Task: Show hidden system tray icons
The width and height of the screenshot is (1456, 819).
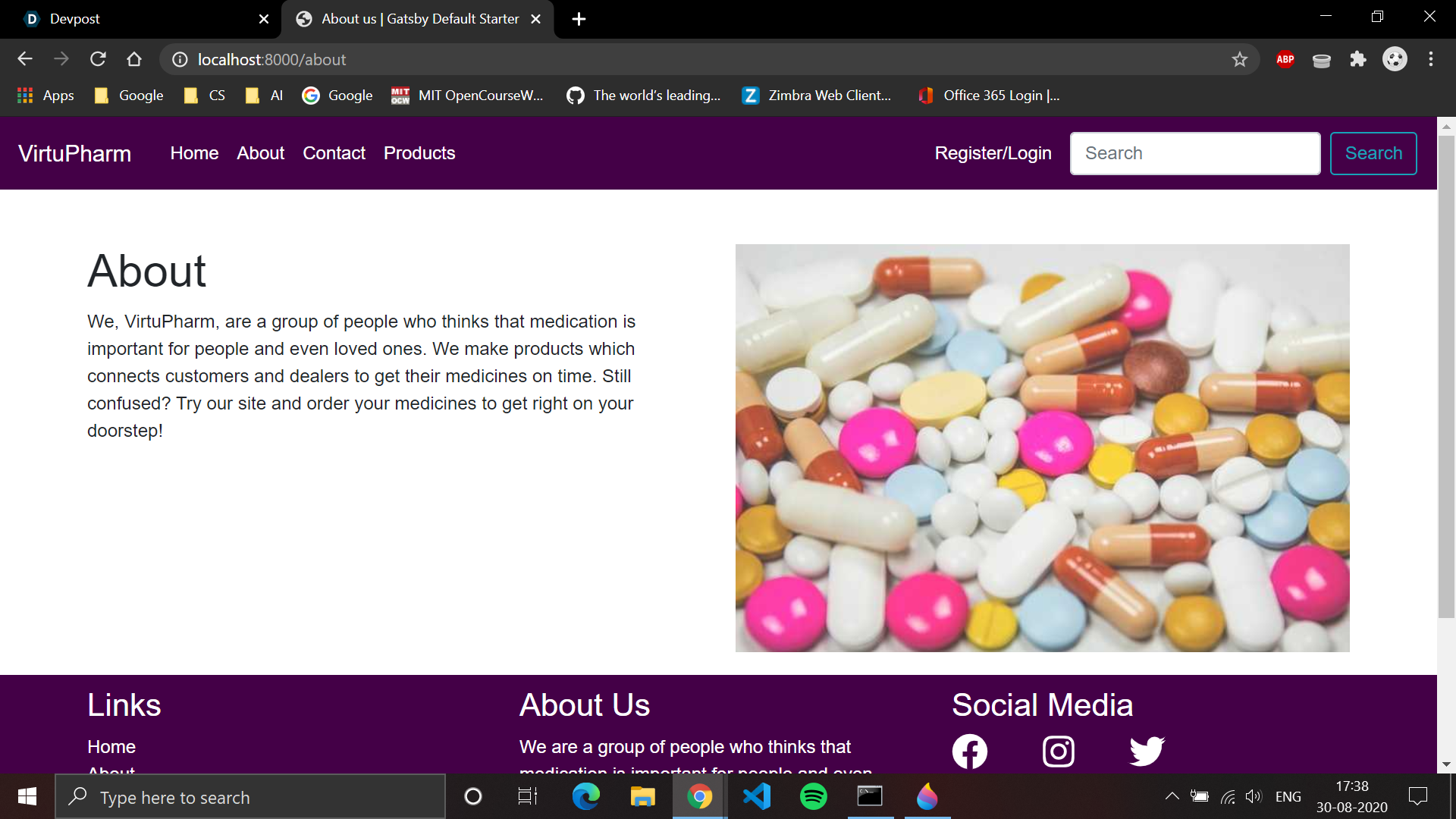Action: click(1171, 796)
